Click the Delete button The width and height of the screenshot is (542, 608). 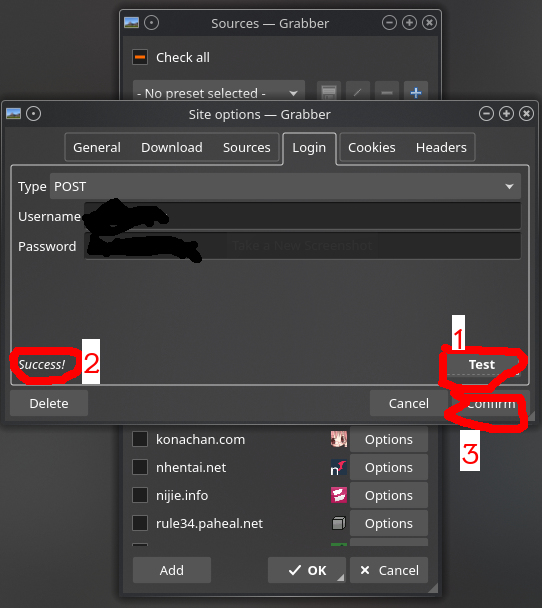49,403
